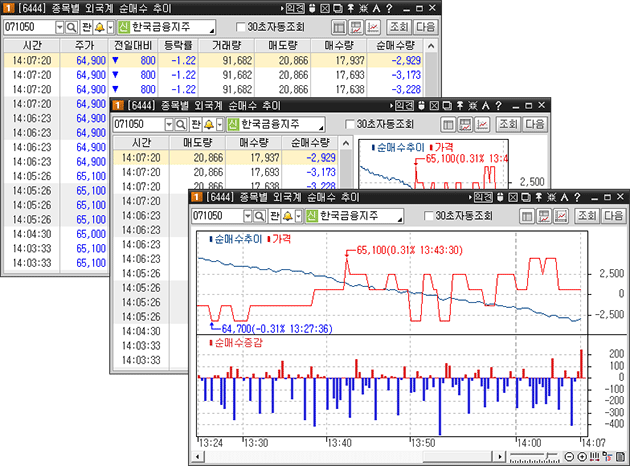The image size is (630, 466).
Task: Click 주가 column header in back window
Action: [x=84, y=45]
